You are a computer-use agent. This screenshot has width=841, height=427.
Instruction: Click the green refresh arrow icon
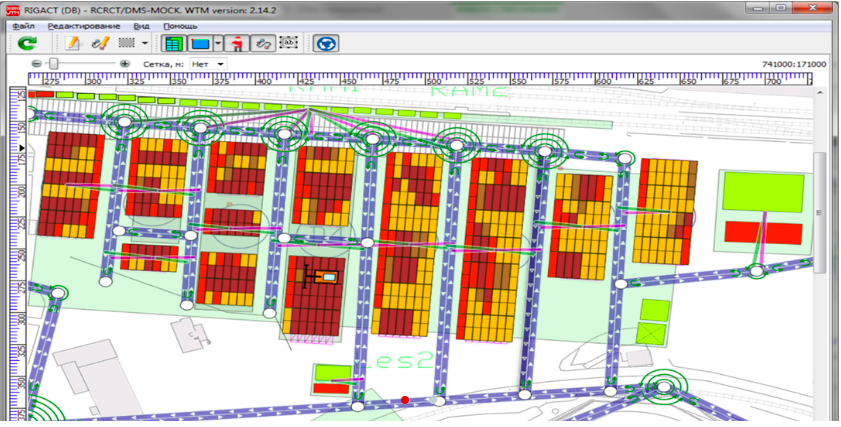click(x=27, y=44)
